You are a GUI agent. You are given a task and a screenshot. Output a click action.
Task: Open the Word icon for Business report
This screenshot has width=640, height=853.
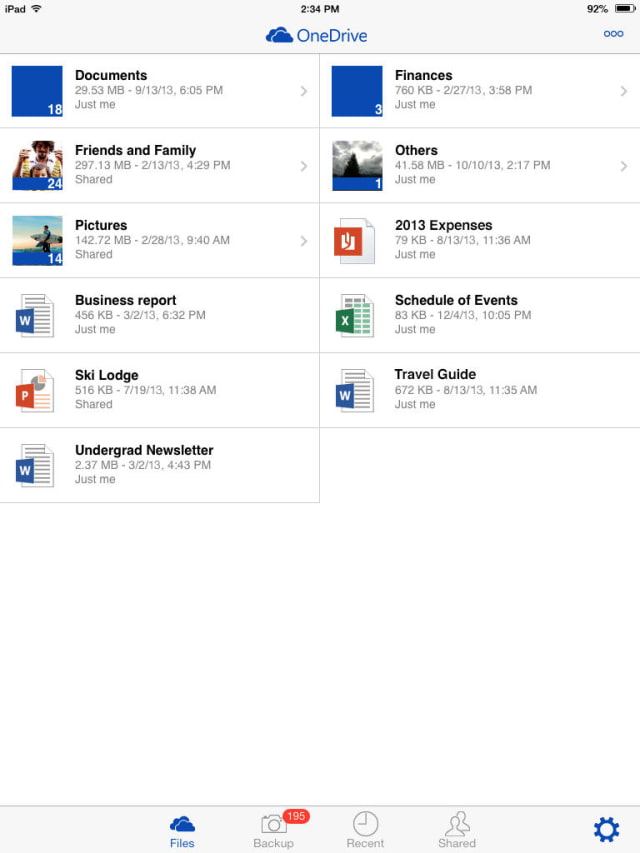tap(36, 316)
